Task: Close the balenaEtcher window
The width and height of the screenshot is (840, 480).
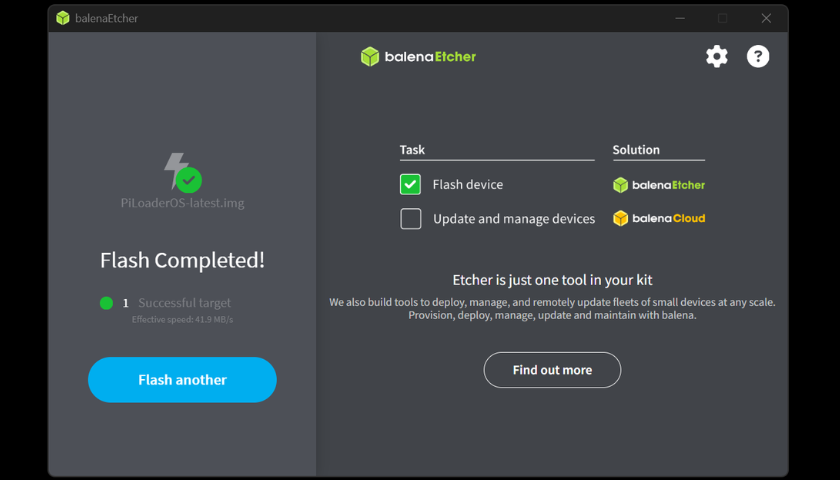Action: (766, 18)
